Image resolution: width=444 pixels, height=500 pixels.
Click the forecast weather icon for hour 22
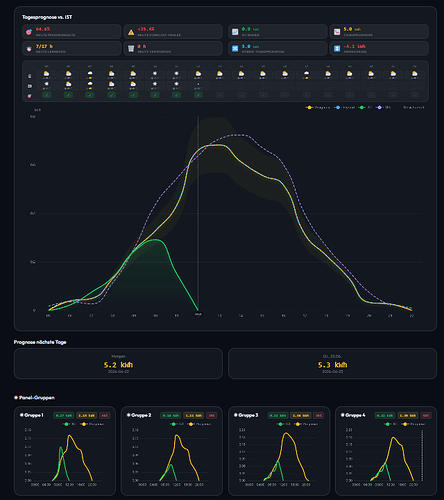click(414, 74)
